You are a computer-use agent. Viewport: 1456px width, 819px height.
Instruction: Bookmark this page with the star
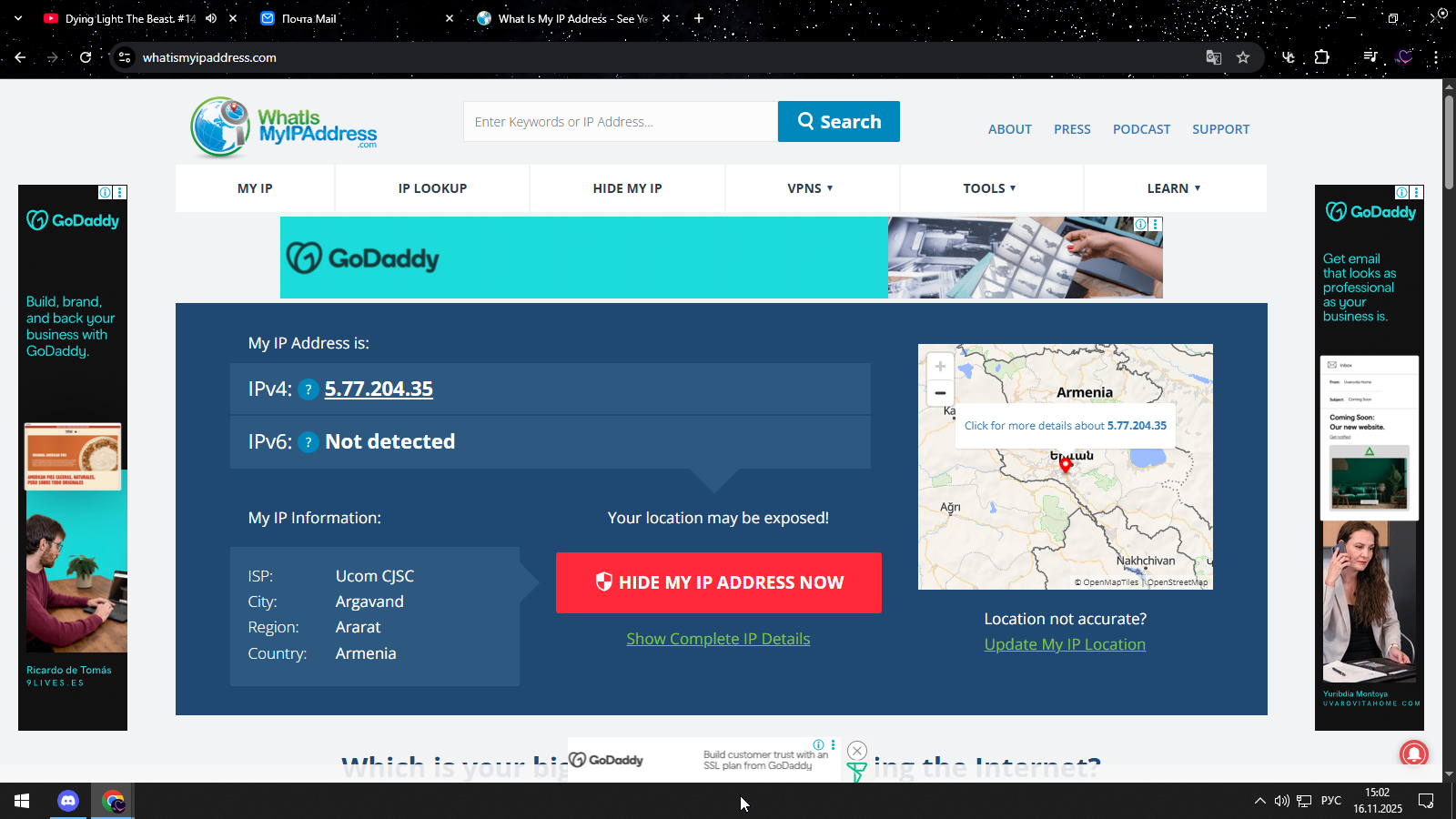1243,57
